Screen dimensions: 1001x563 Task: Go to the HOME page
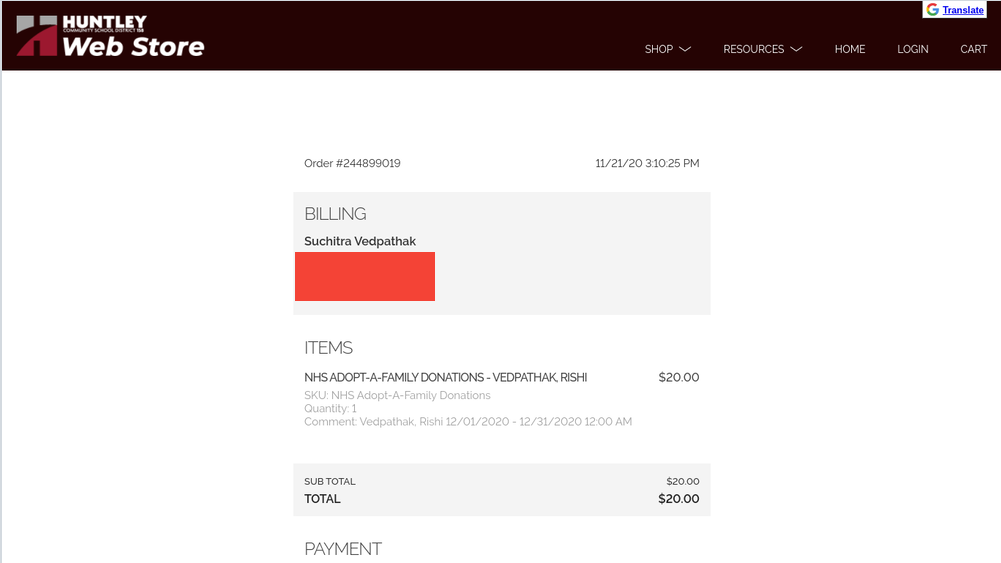point(850,49)
